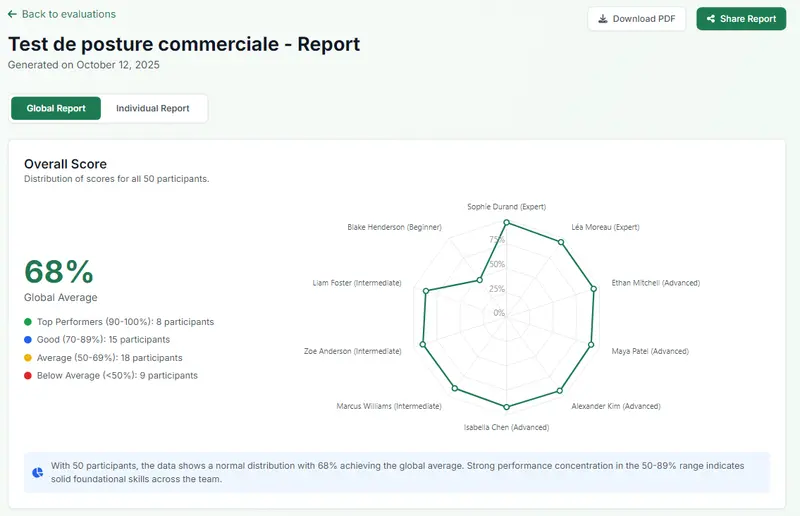Click the 68% global average value
This screenshot has width=800, height=516.
pyautogui.click(x=59, y=272)
